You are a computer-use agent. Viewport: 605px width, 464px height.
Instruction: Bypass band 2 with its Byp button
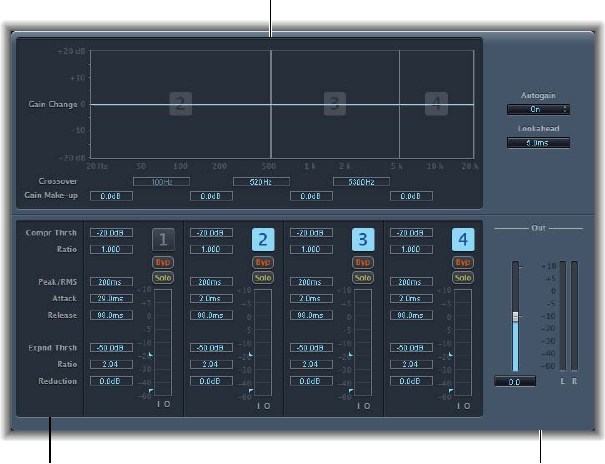tap(263, 262)
